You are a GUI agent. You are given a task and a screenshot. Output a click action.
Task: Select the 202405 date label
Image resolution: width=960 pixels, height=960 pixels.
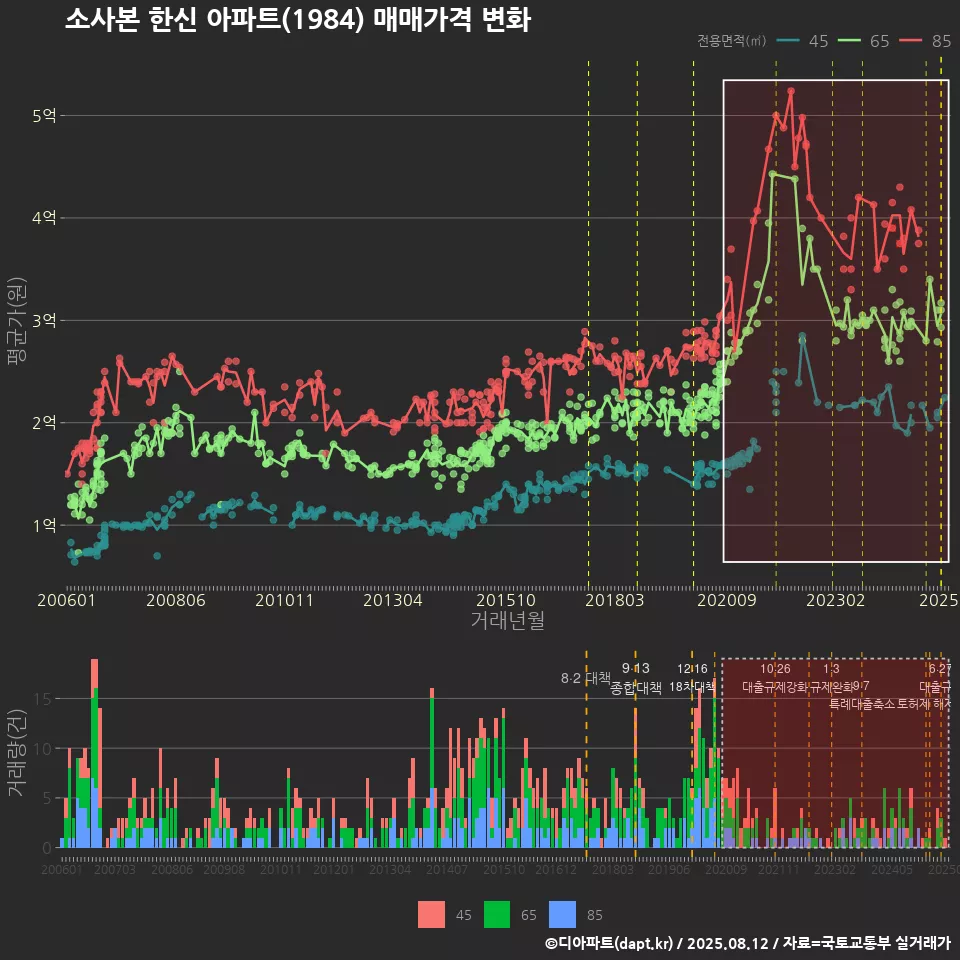tap(892, 869)
